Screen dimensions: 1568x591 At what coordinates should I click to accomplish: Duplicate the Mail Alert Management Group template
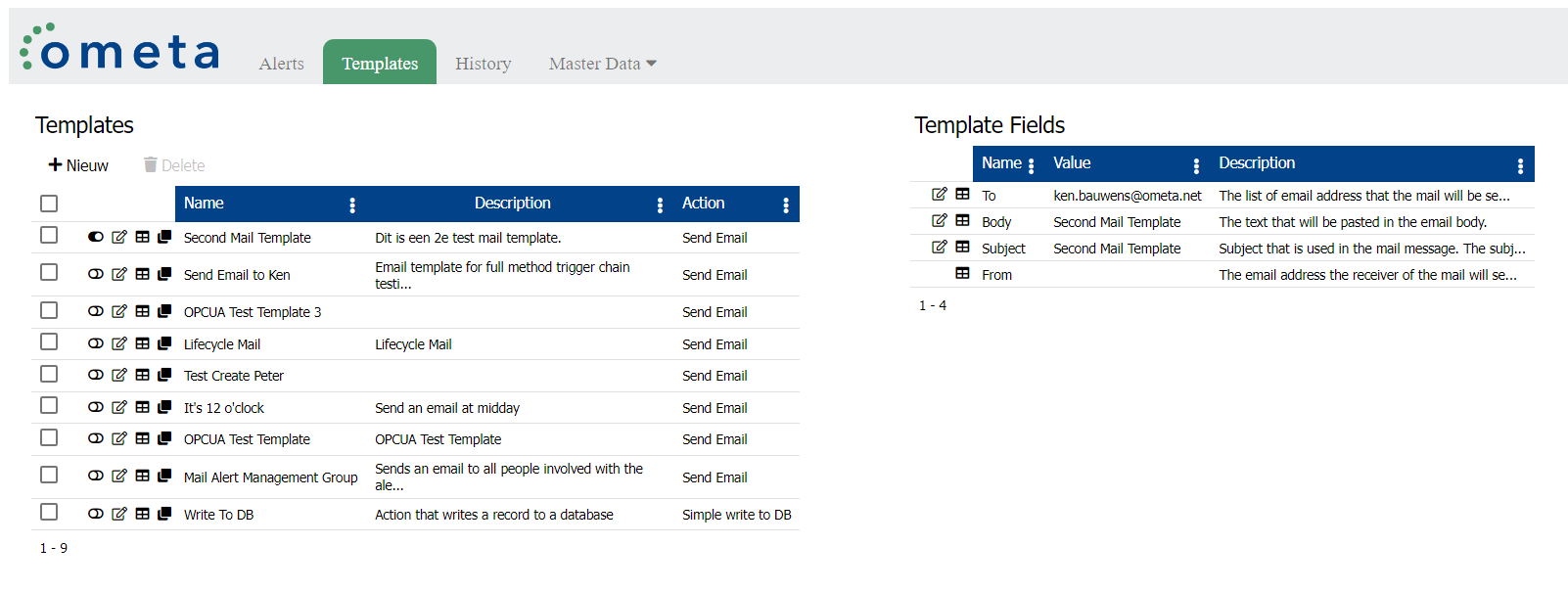164,476
